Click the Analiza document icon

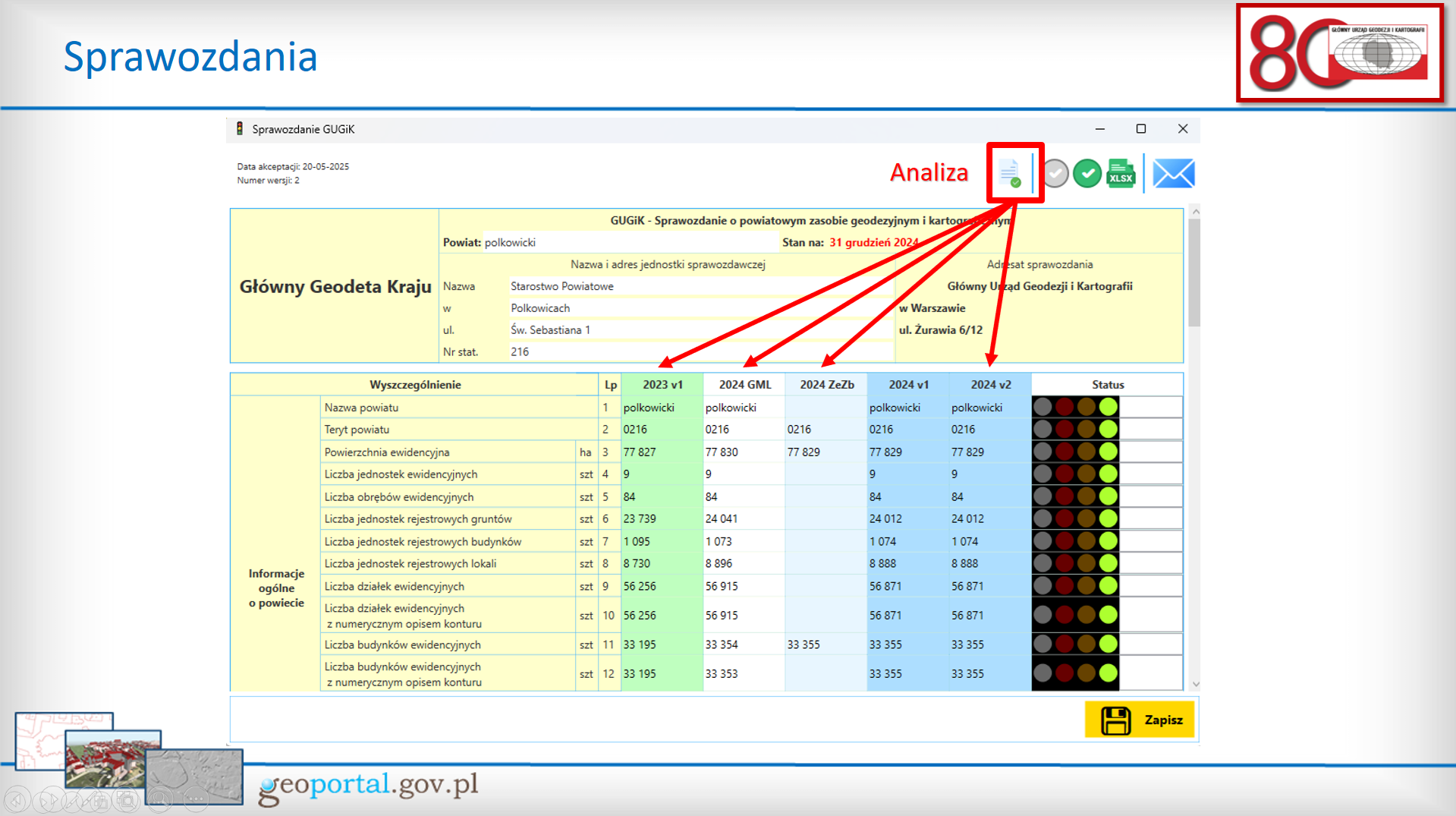click(x=1010, y=173)
